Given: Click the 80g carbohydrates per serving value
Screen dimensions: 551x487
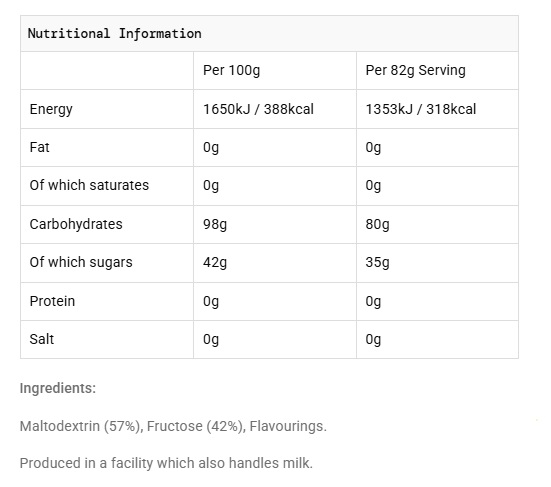Looking at the screenshot, I should [x=377, y=224].
